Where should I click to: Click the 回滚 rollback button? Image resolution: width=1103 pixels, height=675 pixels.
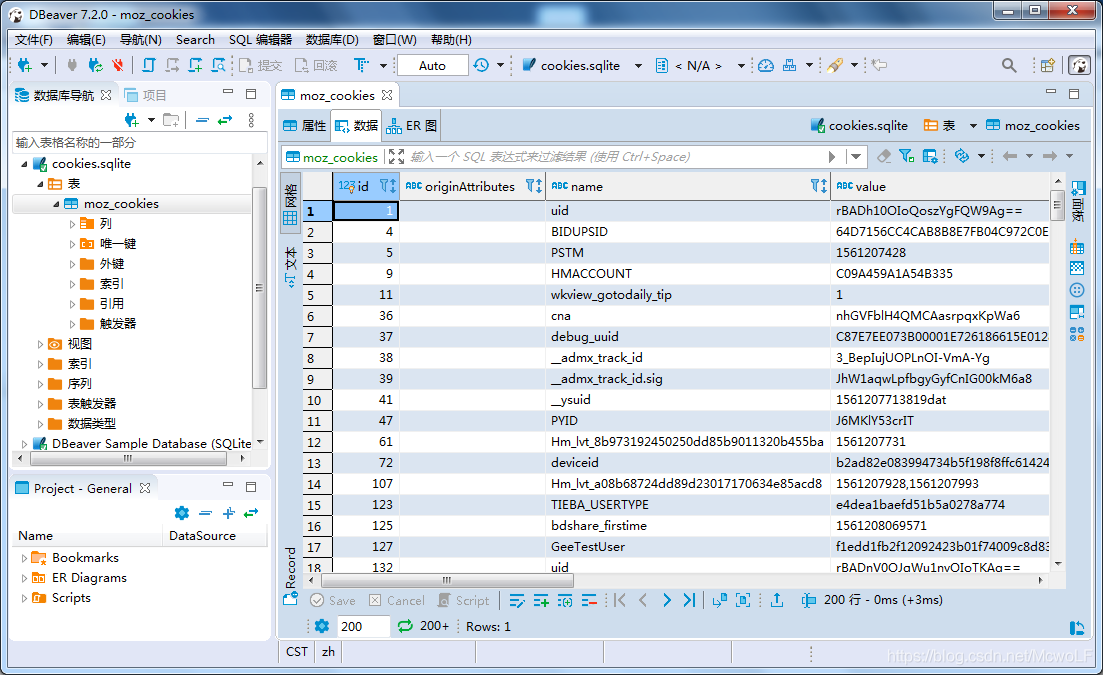pos(316,65)
